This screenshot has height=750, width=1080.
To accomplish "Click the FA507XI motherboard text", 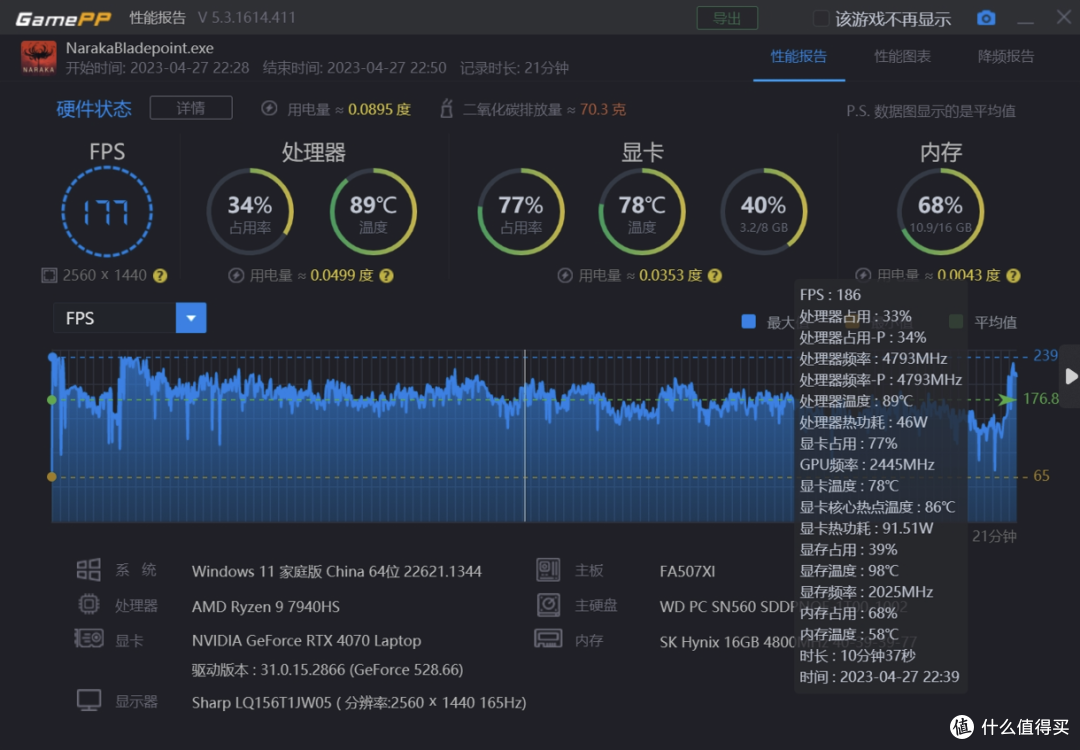I will (x=687, y=572).
